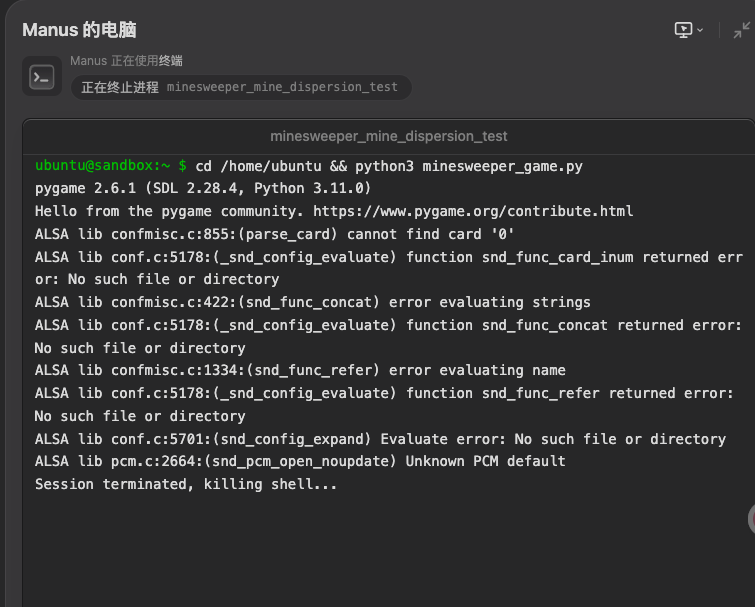Click the "cannot find card '0'" line

point(274,234)
